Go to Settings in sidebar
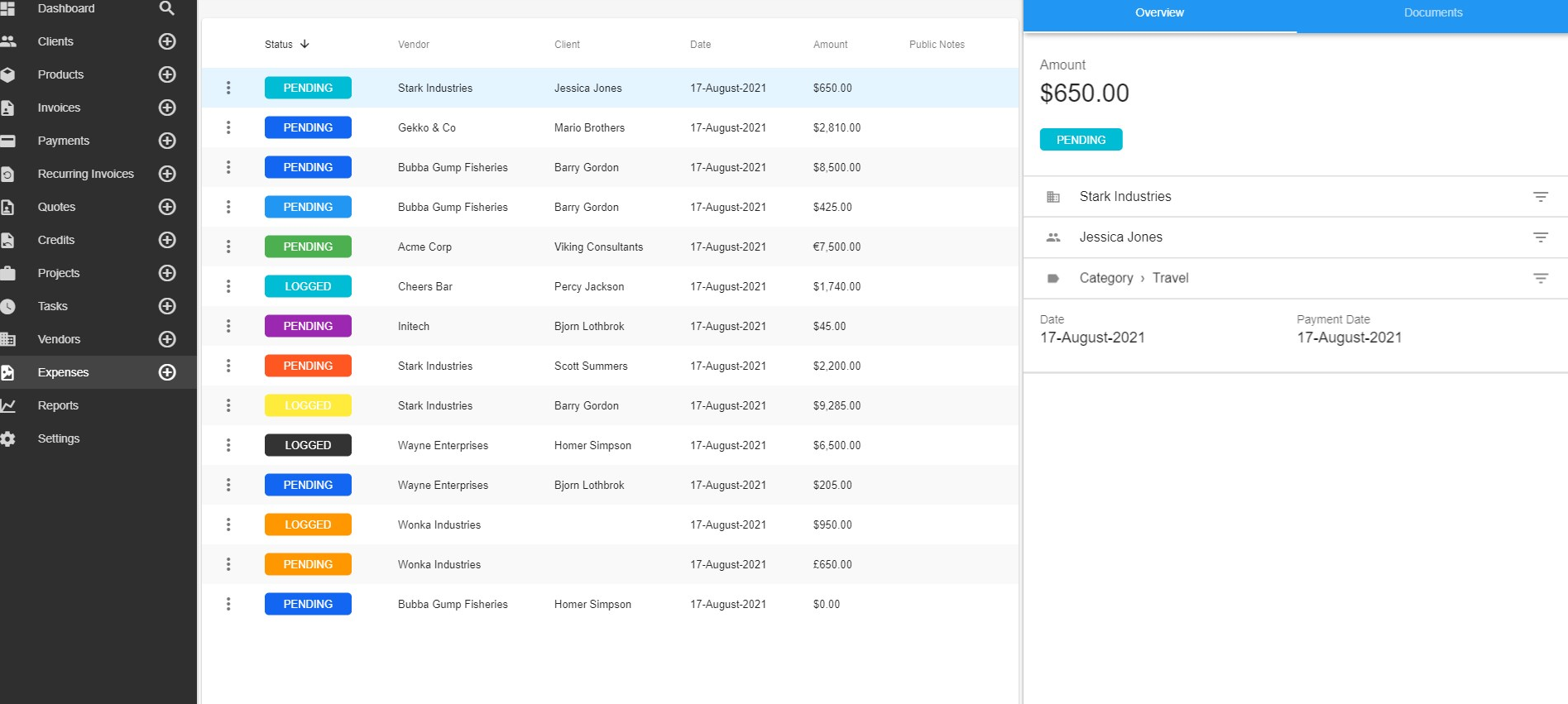 click(59, 438)
